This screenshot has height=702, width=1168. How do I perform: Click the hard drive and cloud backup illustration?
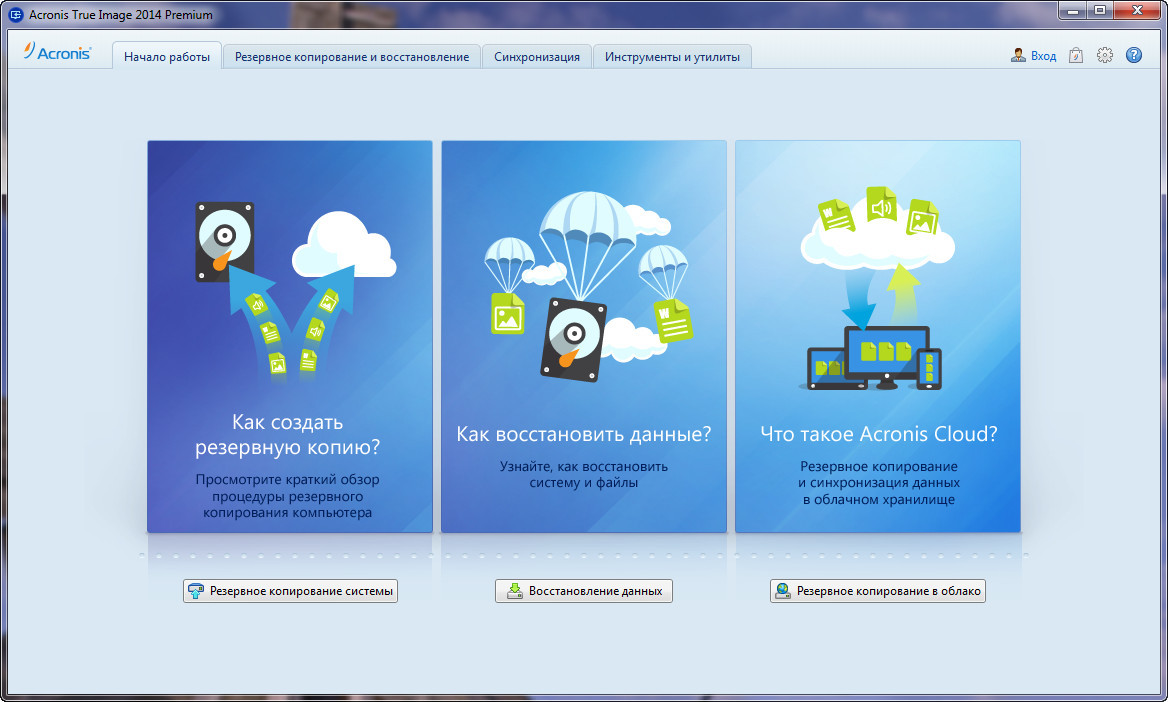point(290,285)
